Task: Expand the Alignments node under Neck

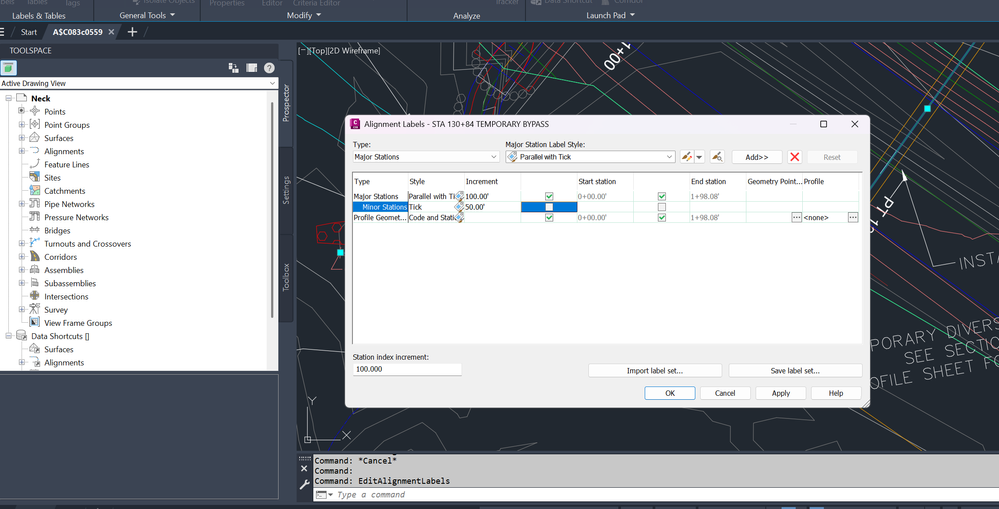Action: (22, 152)
